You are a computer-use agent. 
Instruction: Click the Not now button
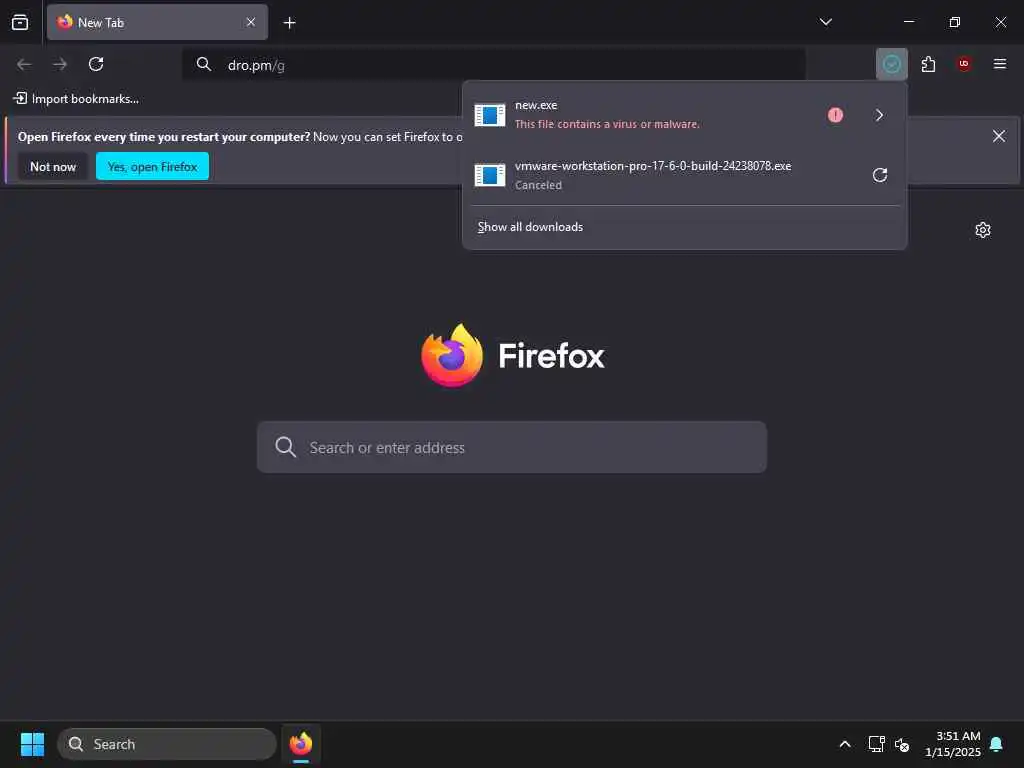[53, 167]
